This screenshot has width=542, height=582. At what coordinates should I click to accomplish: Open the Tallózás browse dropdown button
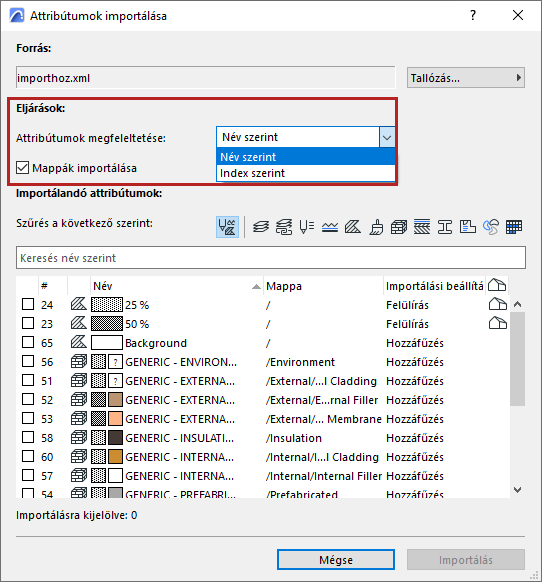coord(466,78)
